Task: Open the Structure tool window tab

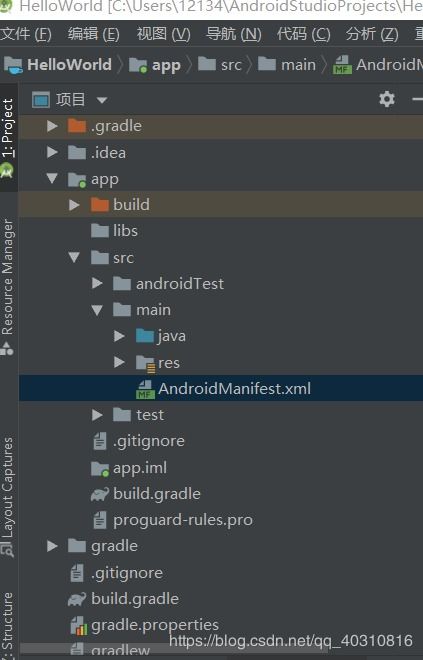Action: pos(8,623)
